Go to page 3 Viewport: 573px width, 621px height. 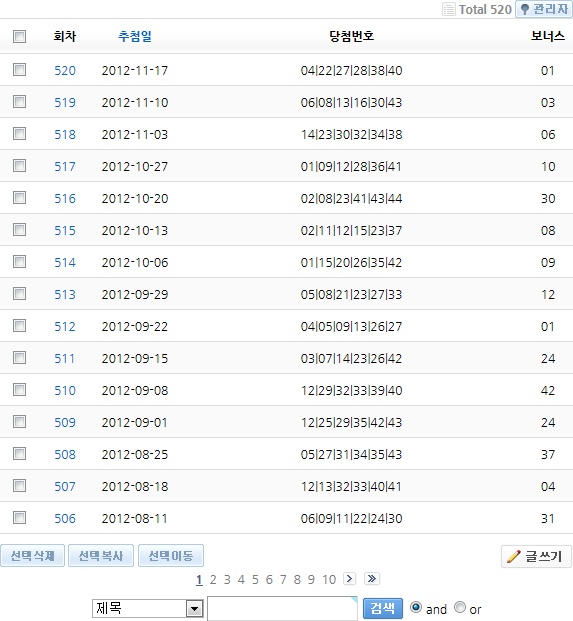click(227, 580)
